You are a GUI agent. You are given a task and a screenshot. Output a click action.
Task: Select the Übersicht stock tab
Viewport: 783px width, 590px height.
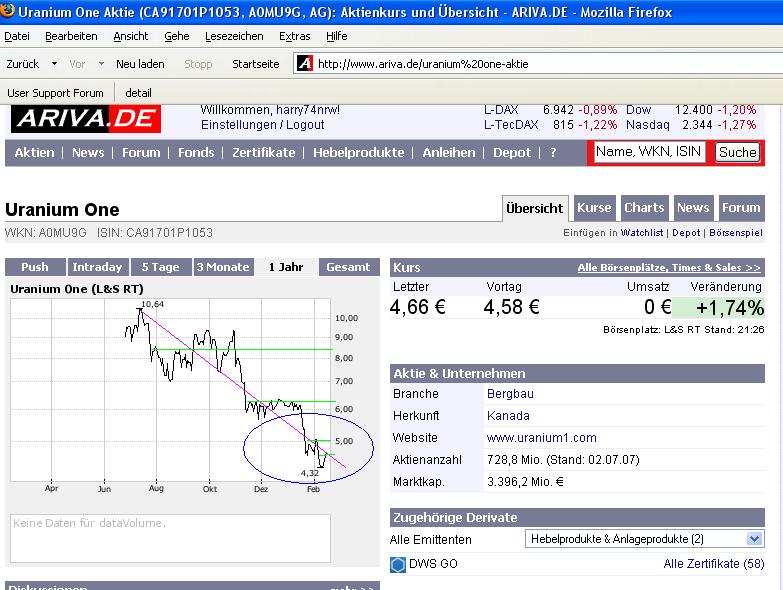point(535,208)
